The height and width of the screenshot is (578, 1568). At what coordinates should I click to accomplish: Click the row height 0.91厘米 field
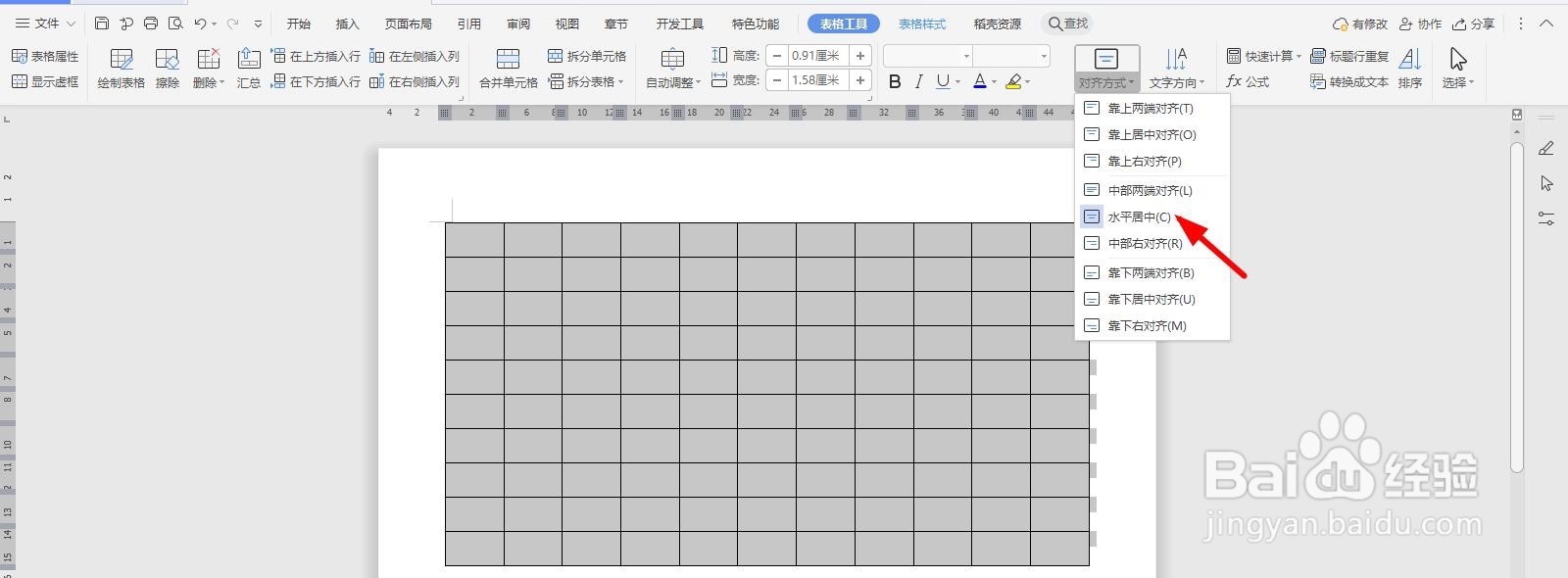coord(818,56)
